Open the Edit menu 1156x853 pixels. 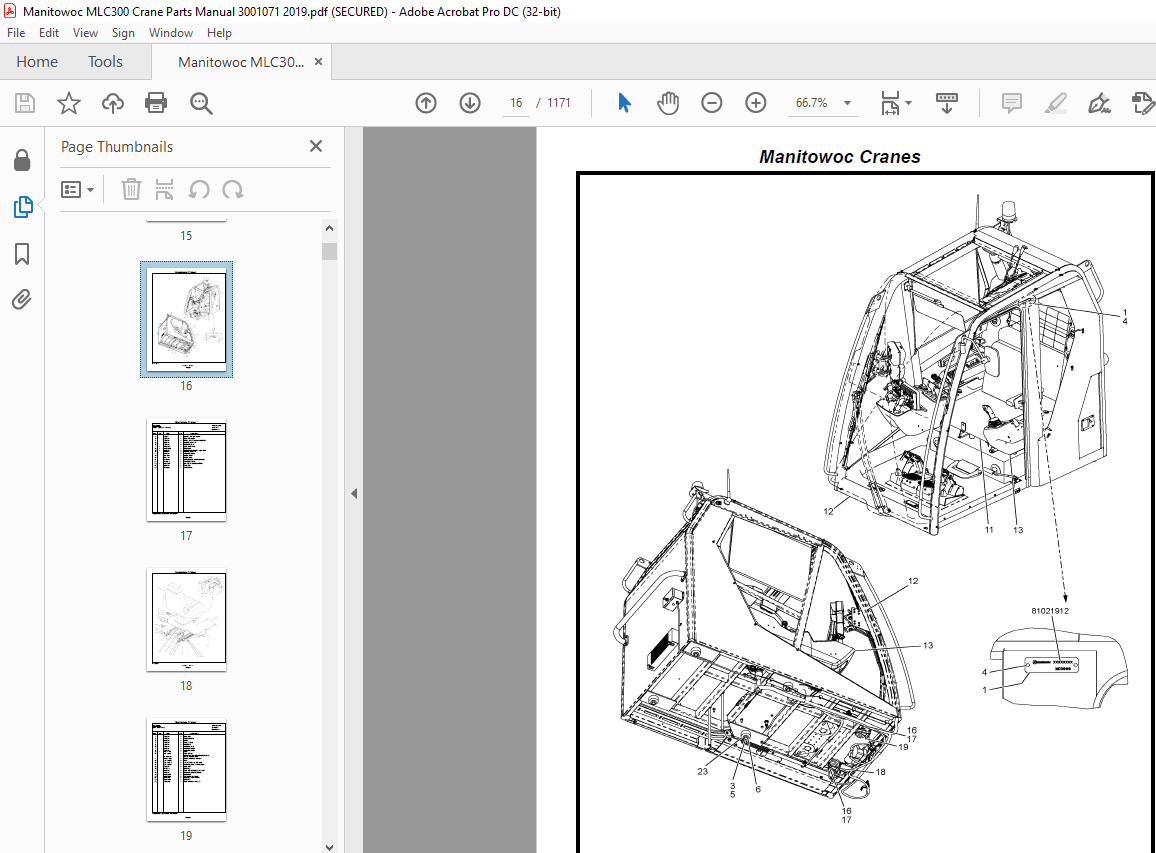point(49,33)
